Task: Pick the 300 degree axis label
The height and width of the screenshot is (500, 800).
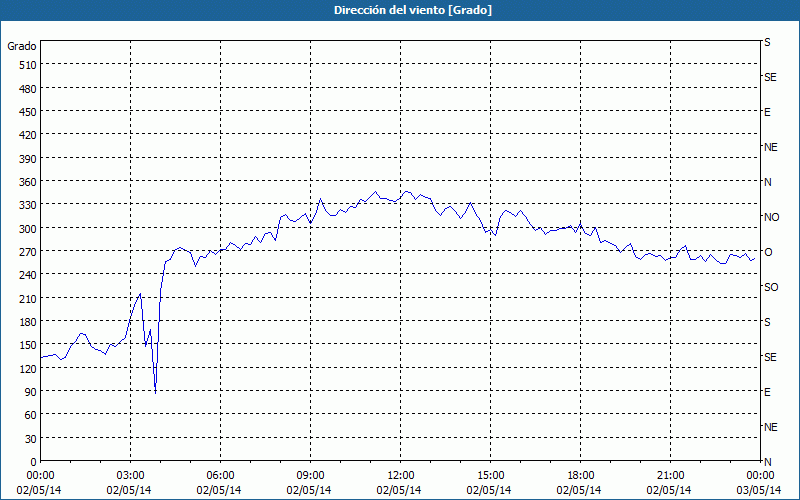Action: pyautogui.click(x=29, y=229)
